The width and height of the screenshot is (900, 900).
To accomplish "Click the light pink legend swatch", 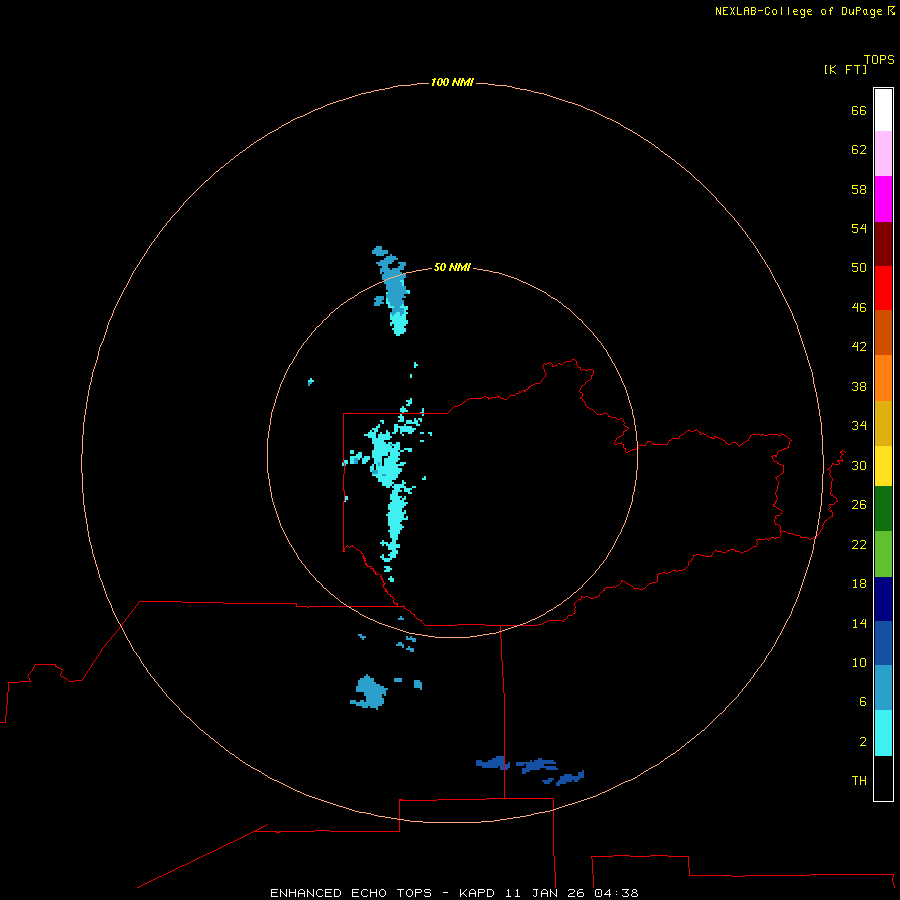I will click(883, 154).
